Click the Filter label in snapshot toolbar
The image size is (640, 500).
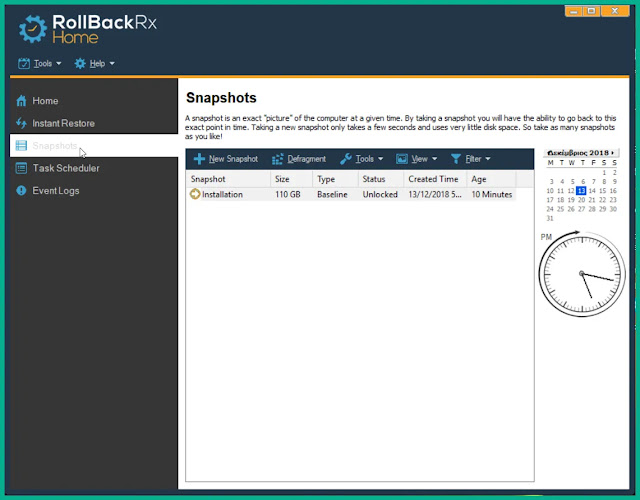point(473,159)
